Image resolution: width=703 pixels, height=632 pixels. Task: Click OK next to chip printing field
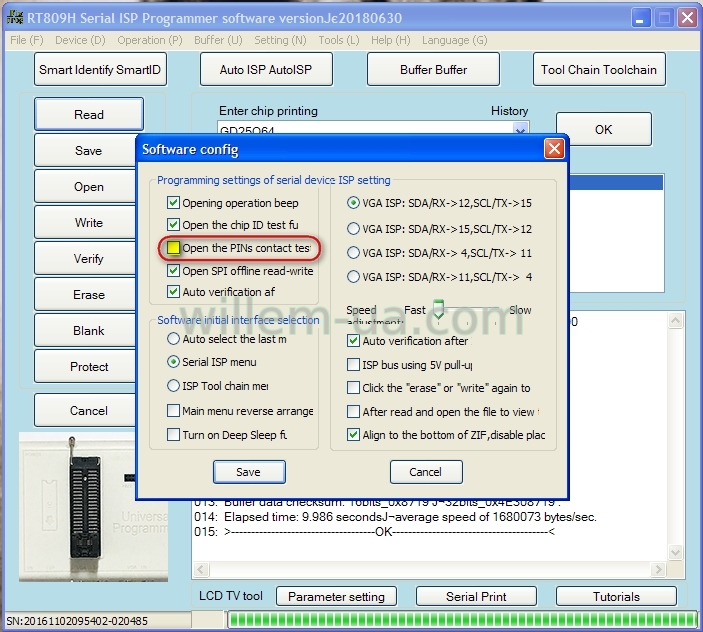click(603, 129)
